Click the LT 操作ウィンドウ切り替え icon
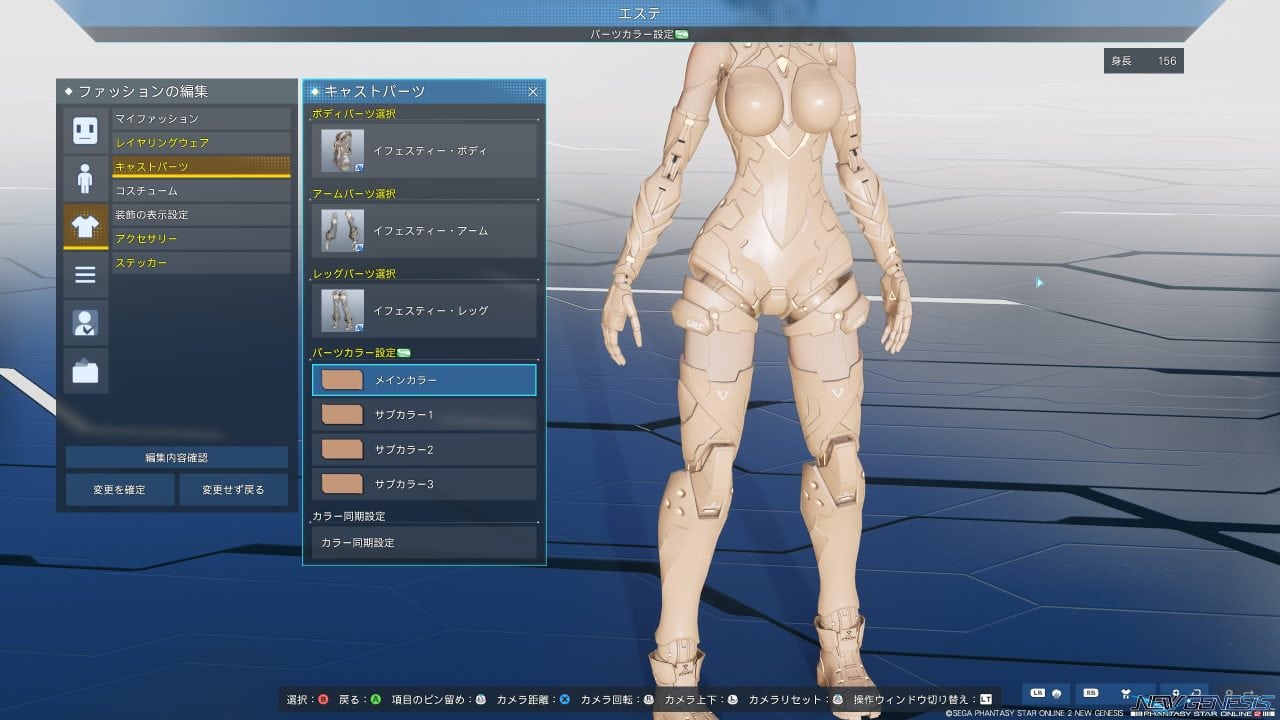1280x720 pixels. click(985, 699)
